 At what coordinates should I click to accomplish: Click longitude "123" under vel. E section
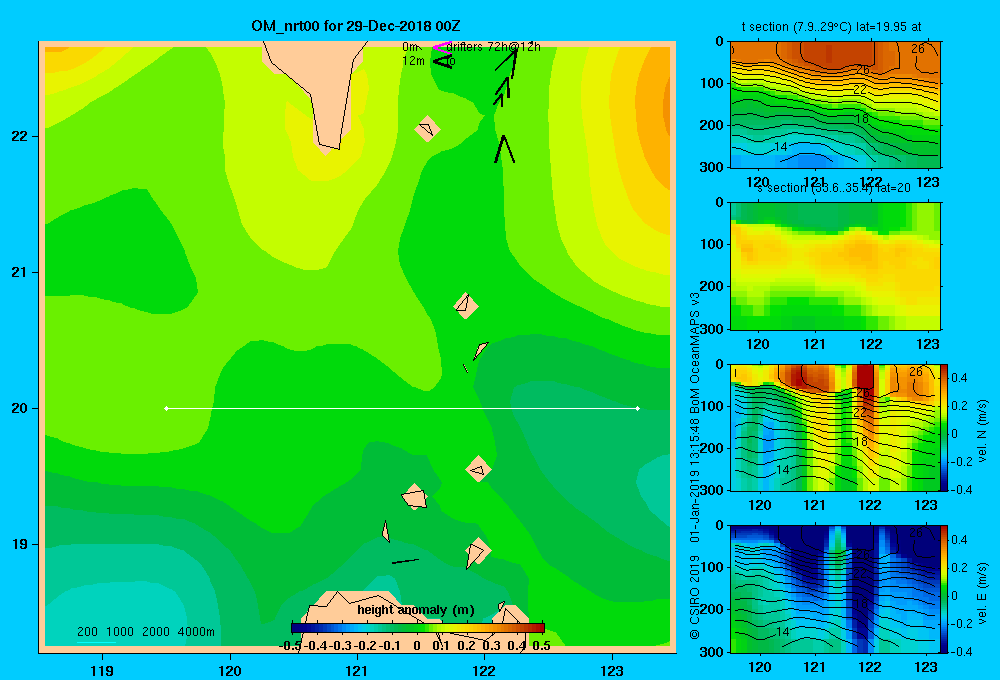(926, 667)
